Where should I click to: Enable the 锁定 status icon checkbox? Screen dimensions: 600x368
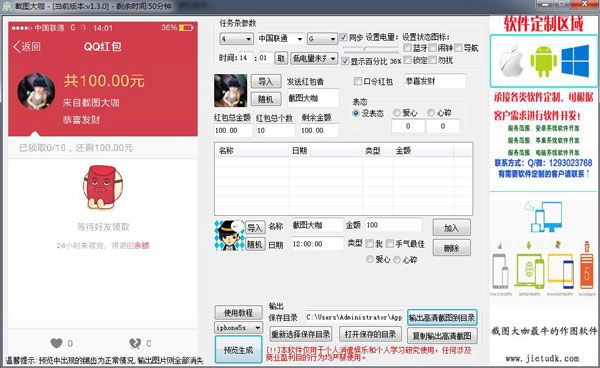(x=407, y=60)
